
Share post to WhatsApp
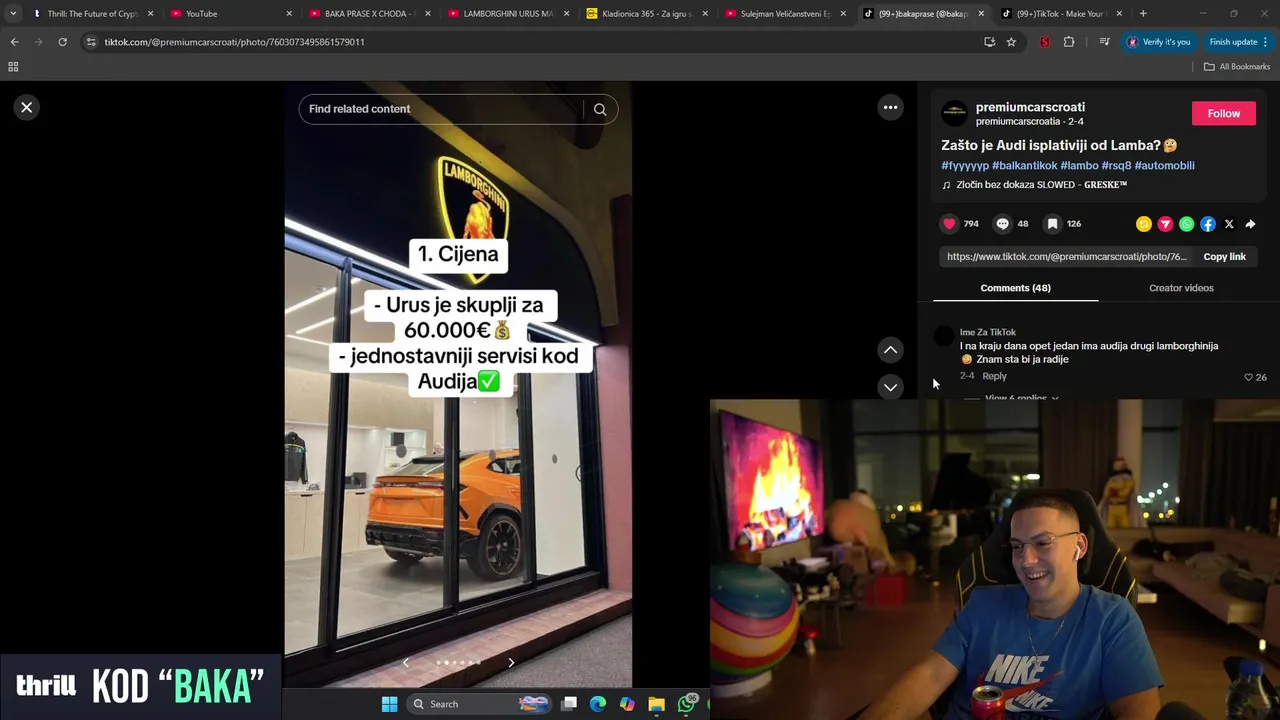[x=1186, y=224]
